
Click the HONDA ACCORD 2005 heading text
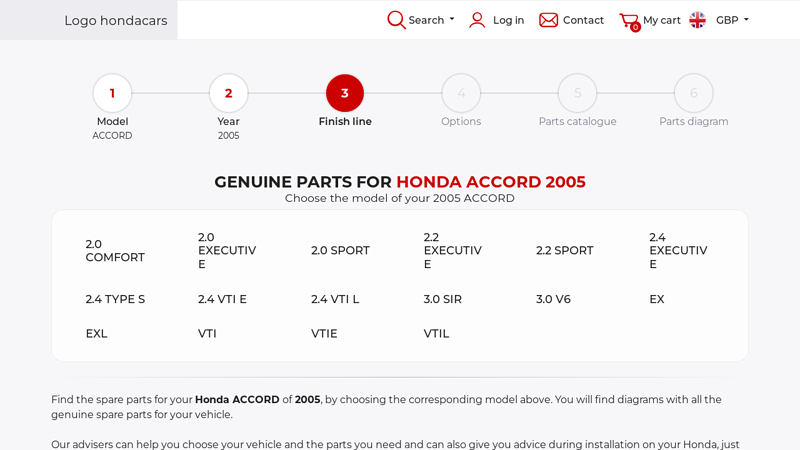tap(491, 182)
